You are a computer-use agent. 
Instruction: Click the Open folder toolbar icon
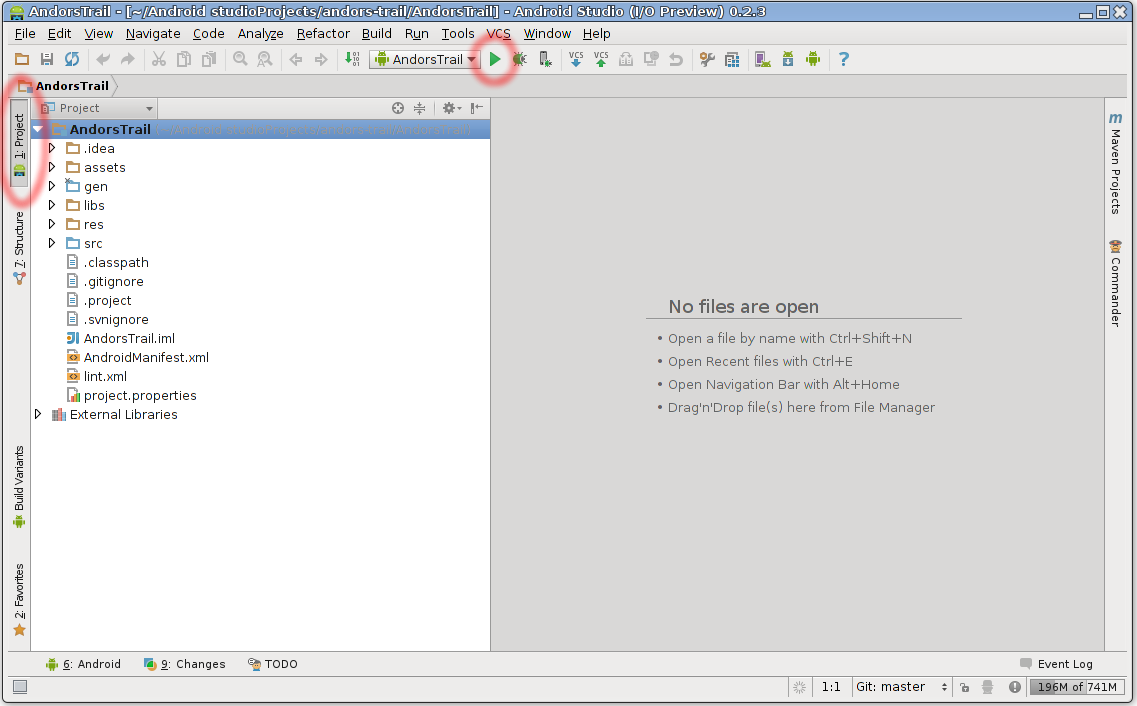(22, 59)
